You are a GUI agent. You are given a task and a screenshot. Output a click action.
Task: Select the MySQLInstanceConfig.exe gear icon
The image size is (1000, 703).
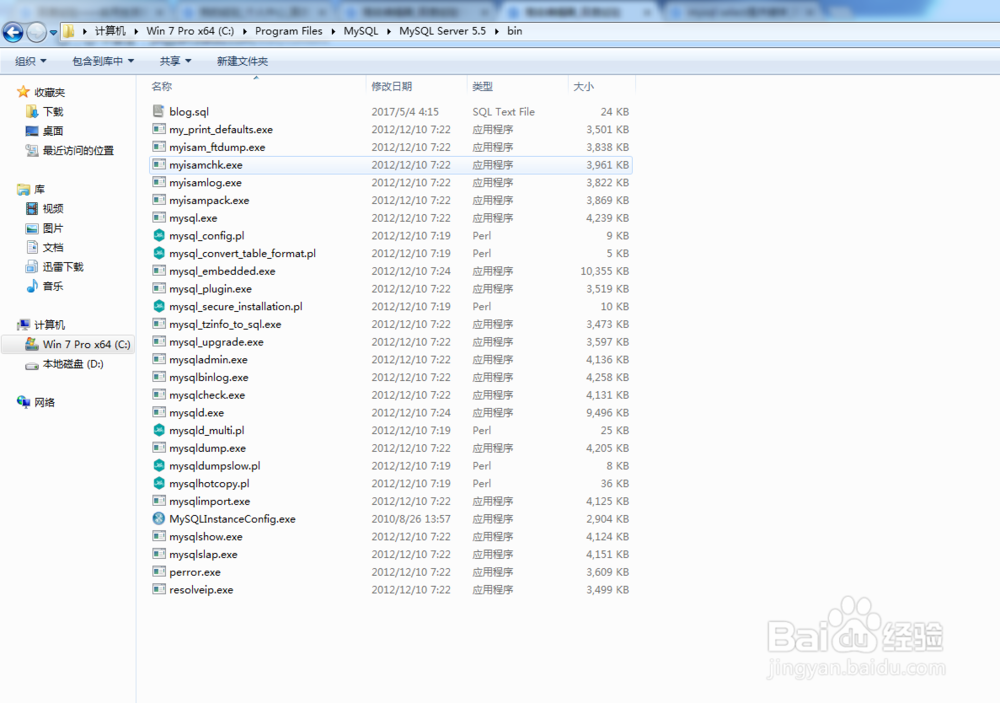click(159, 519)
